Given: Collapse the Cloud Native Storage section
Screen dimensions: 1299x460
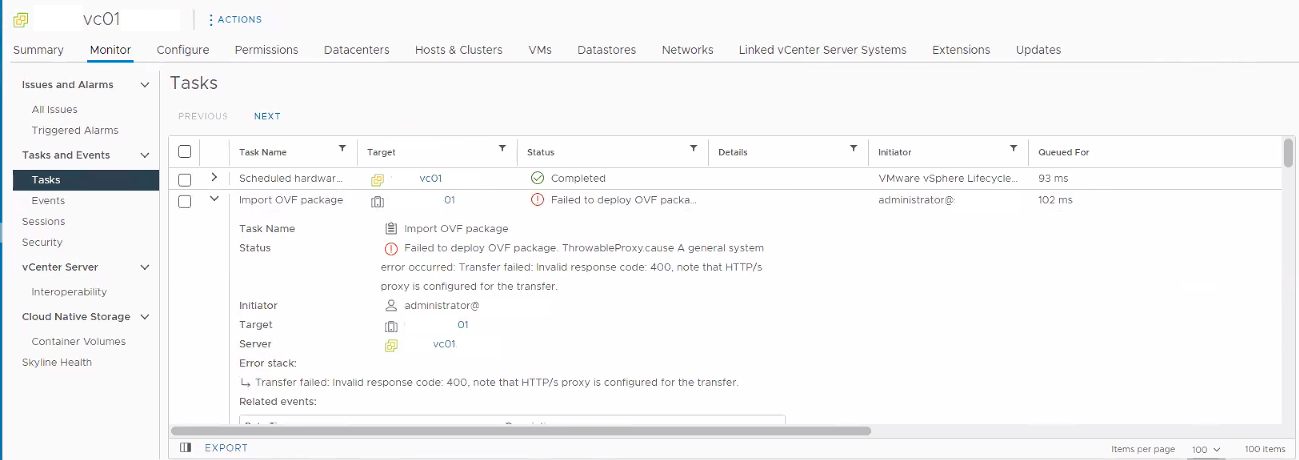Looking at the screenshot, I should tap(145, 317).
